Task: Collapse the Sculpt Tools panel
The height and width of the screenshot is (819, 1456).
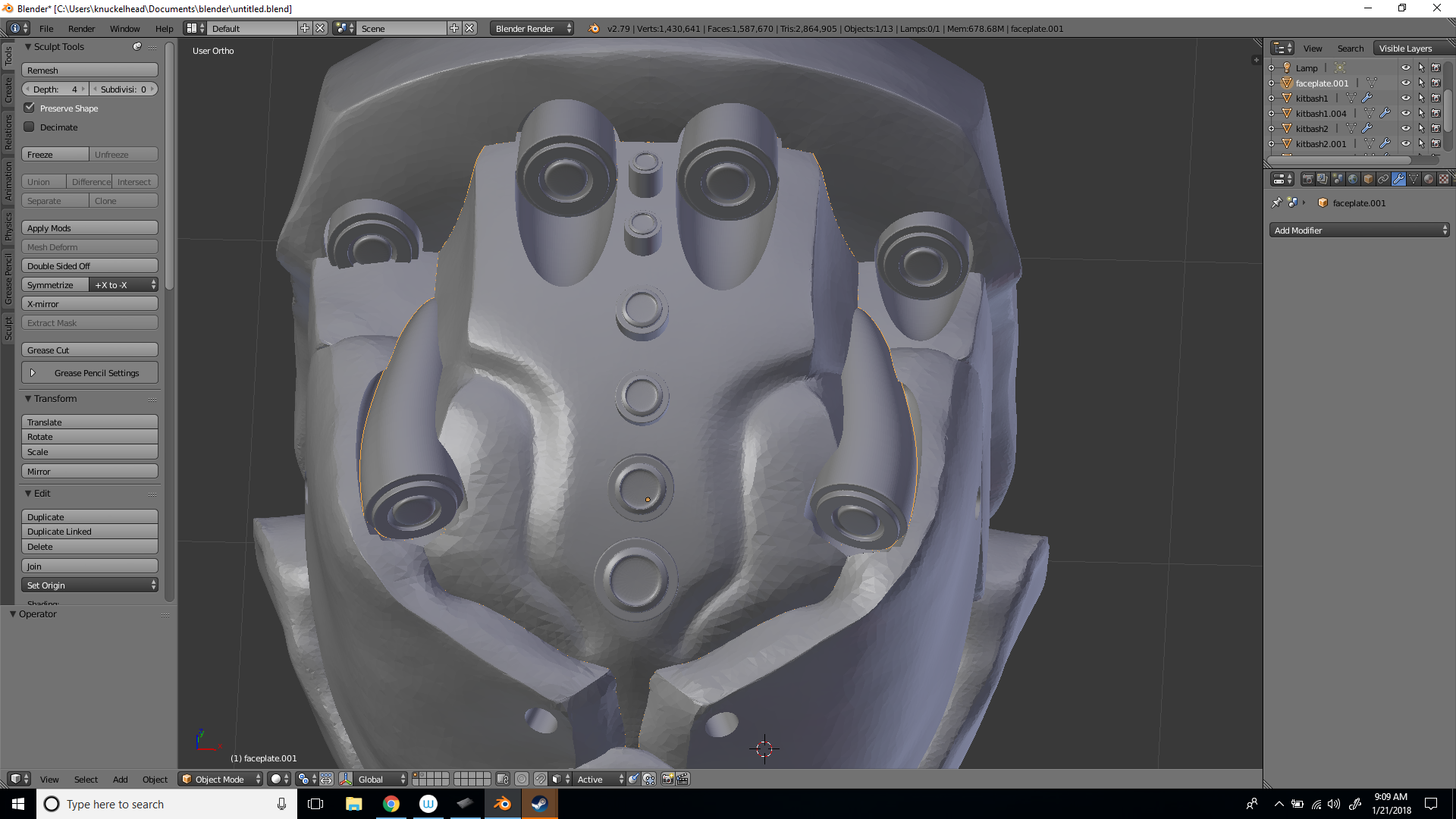Action: pyautogui.click(x=28, y=47)
